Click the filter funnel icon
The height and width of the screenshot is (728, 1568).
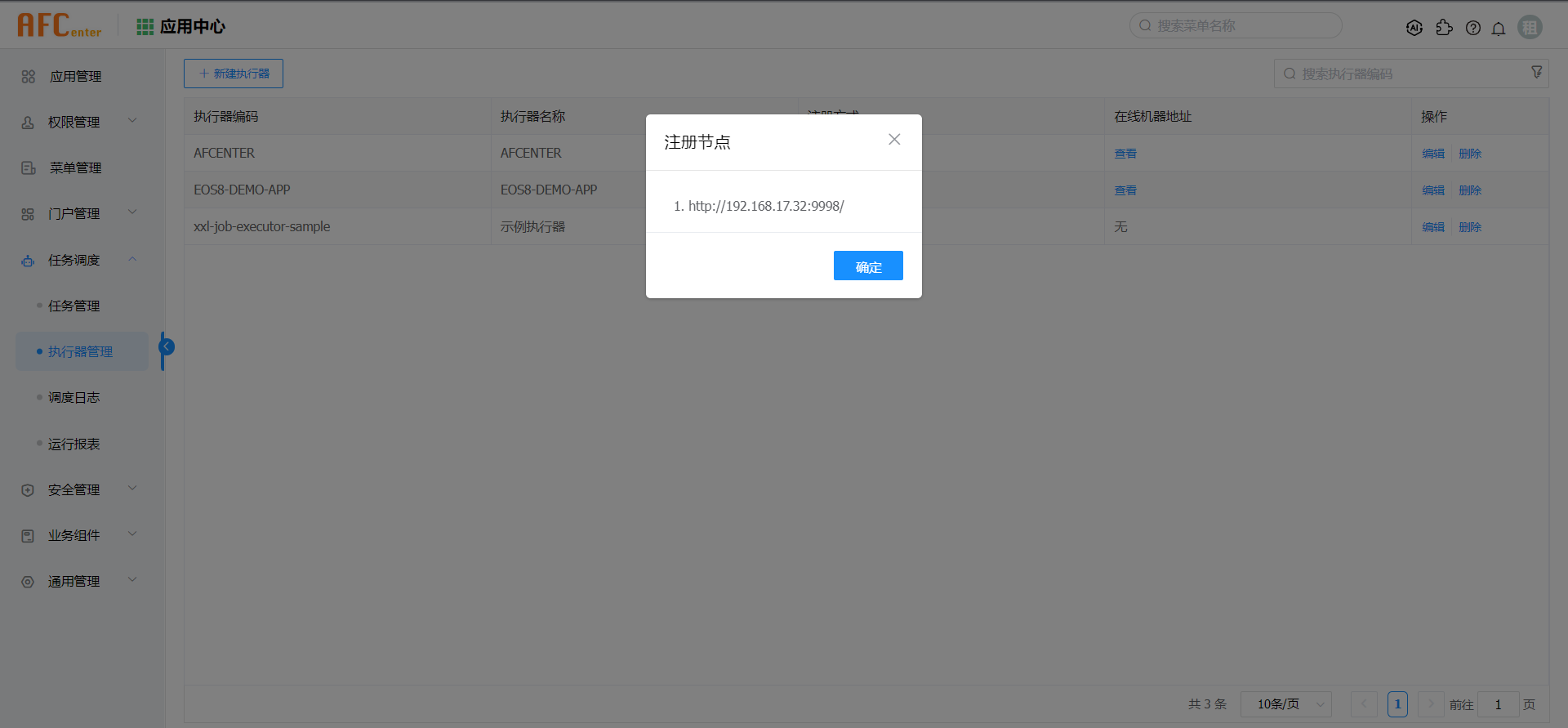tap(1536, 73)
